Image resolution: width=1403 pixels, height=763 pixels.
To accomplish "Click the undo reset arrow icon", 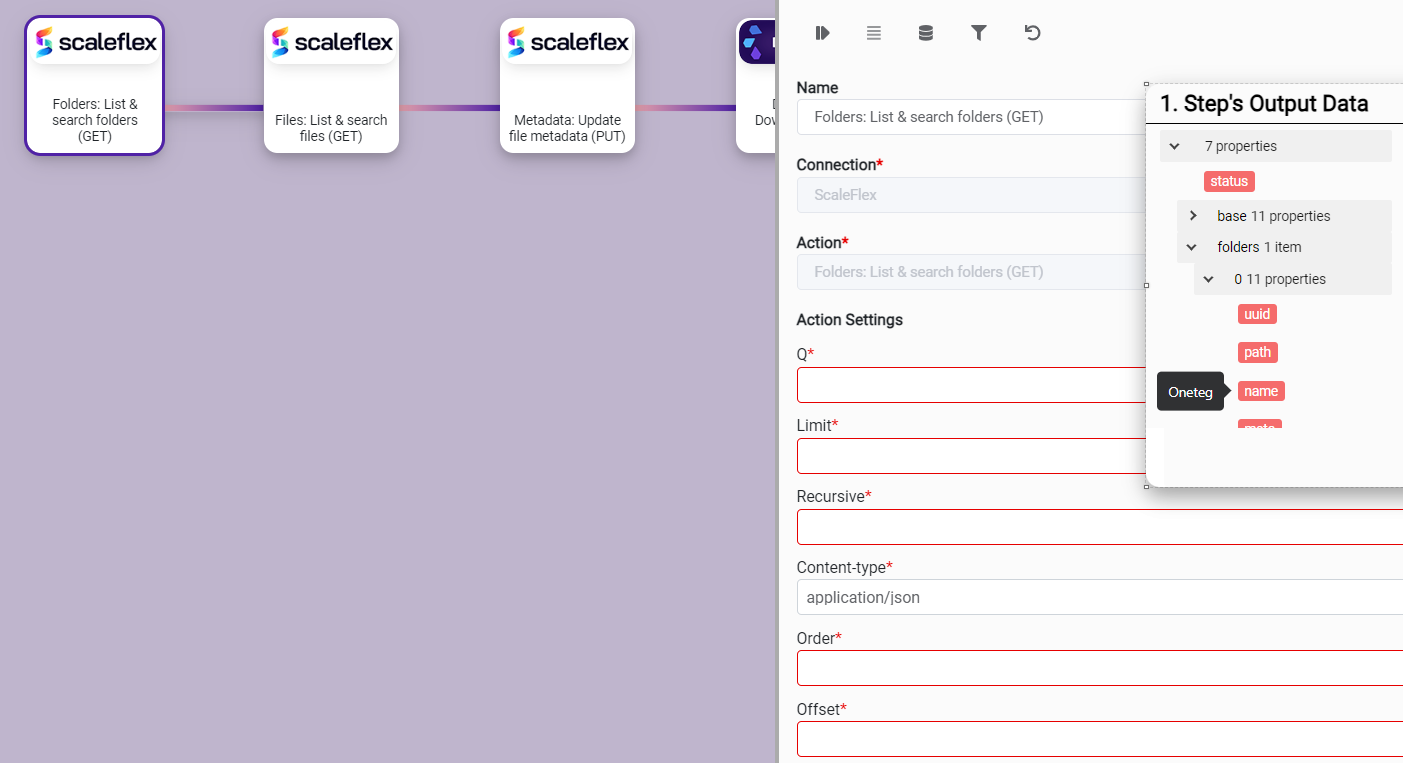I will click(1032, 33).
